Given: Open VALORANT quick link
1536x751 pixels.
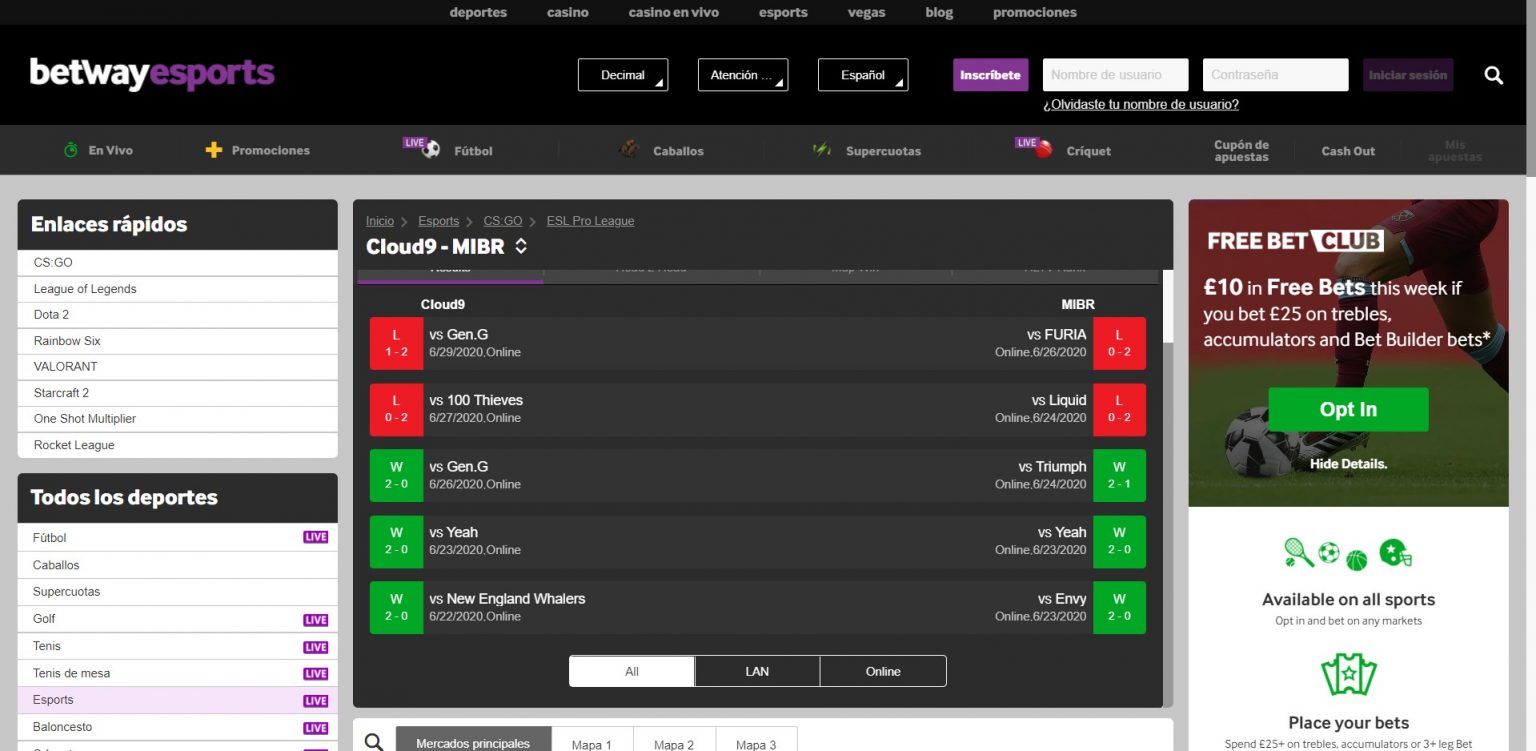Looking at the screenshot, I should coord(178,367).
